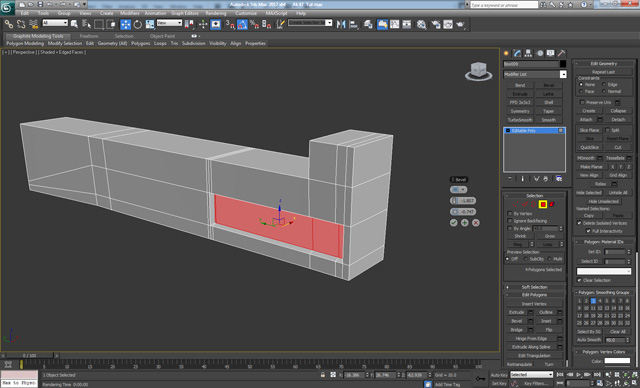Choose SubObj preview selection radio
This screenshot has width=640, height=388.
pos(526,259)
